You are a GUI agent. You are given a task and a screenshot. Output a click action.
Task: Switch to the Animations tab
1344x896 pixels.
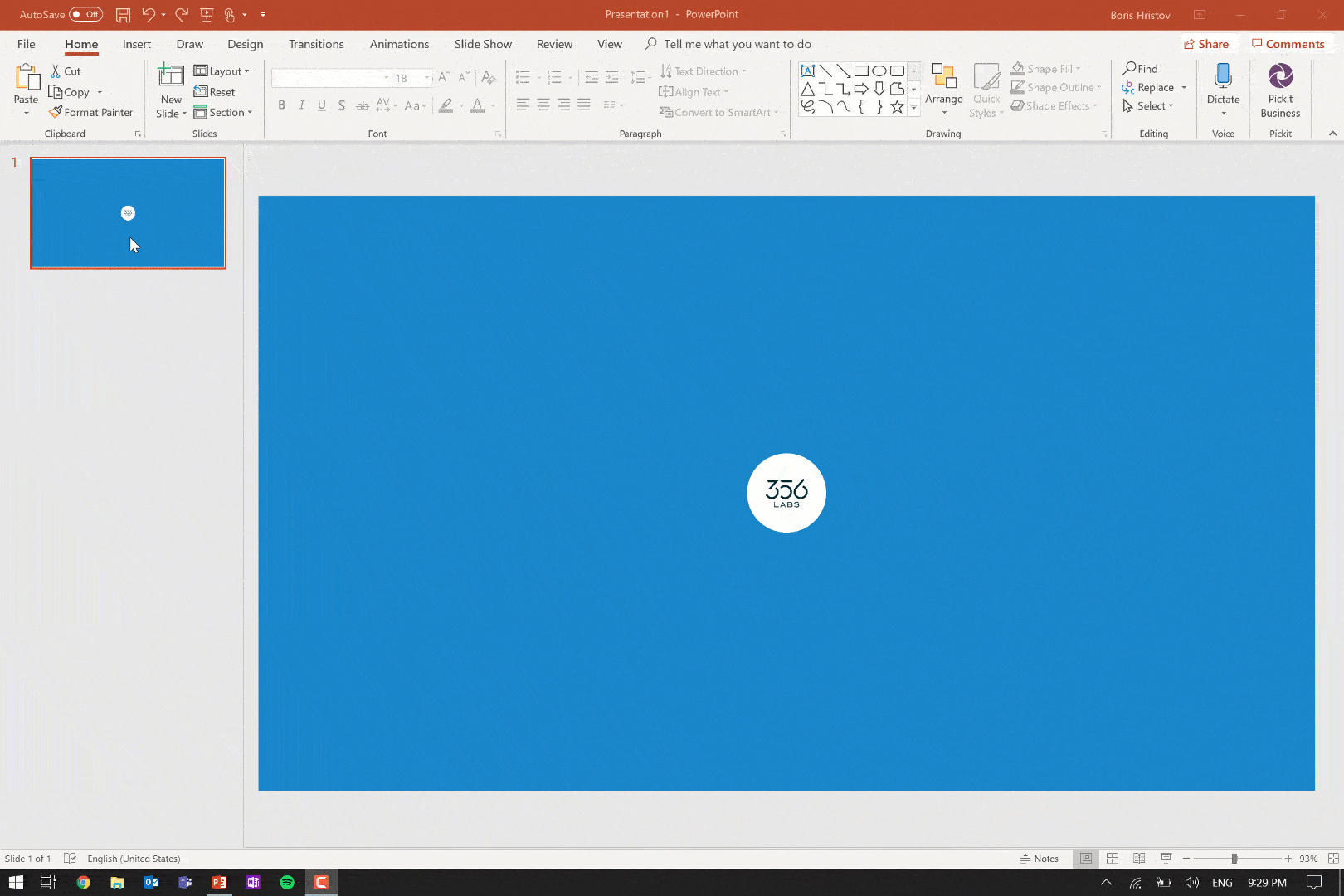click(x=399, y=44)
